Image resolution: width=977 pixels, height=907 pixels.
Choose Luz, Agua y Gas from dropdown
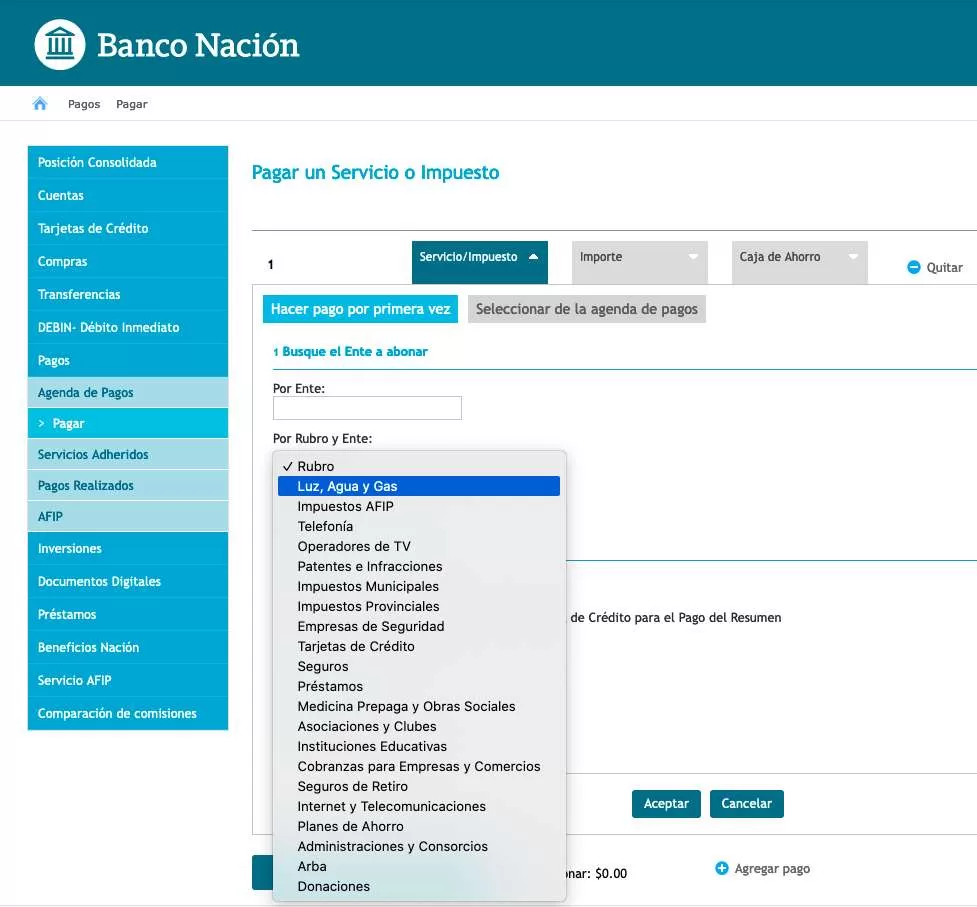419,486
